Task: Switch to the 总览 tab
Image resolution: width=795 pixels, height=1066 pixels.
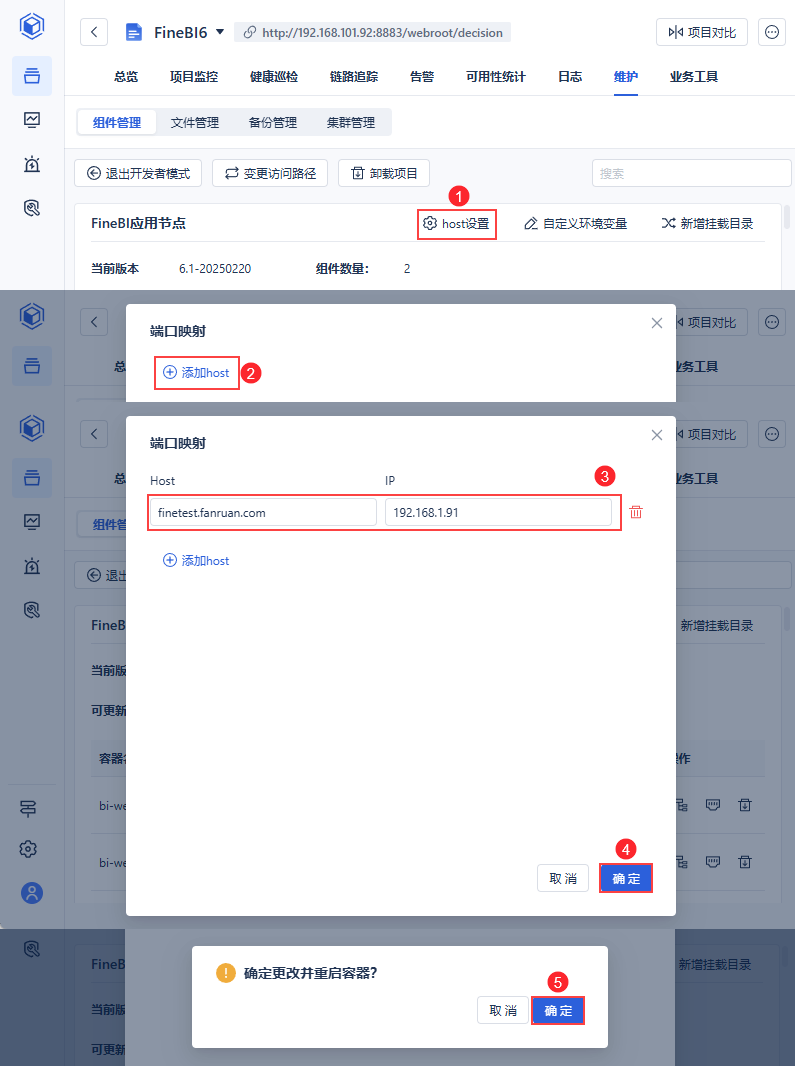Action: click(x=126, y=77)
